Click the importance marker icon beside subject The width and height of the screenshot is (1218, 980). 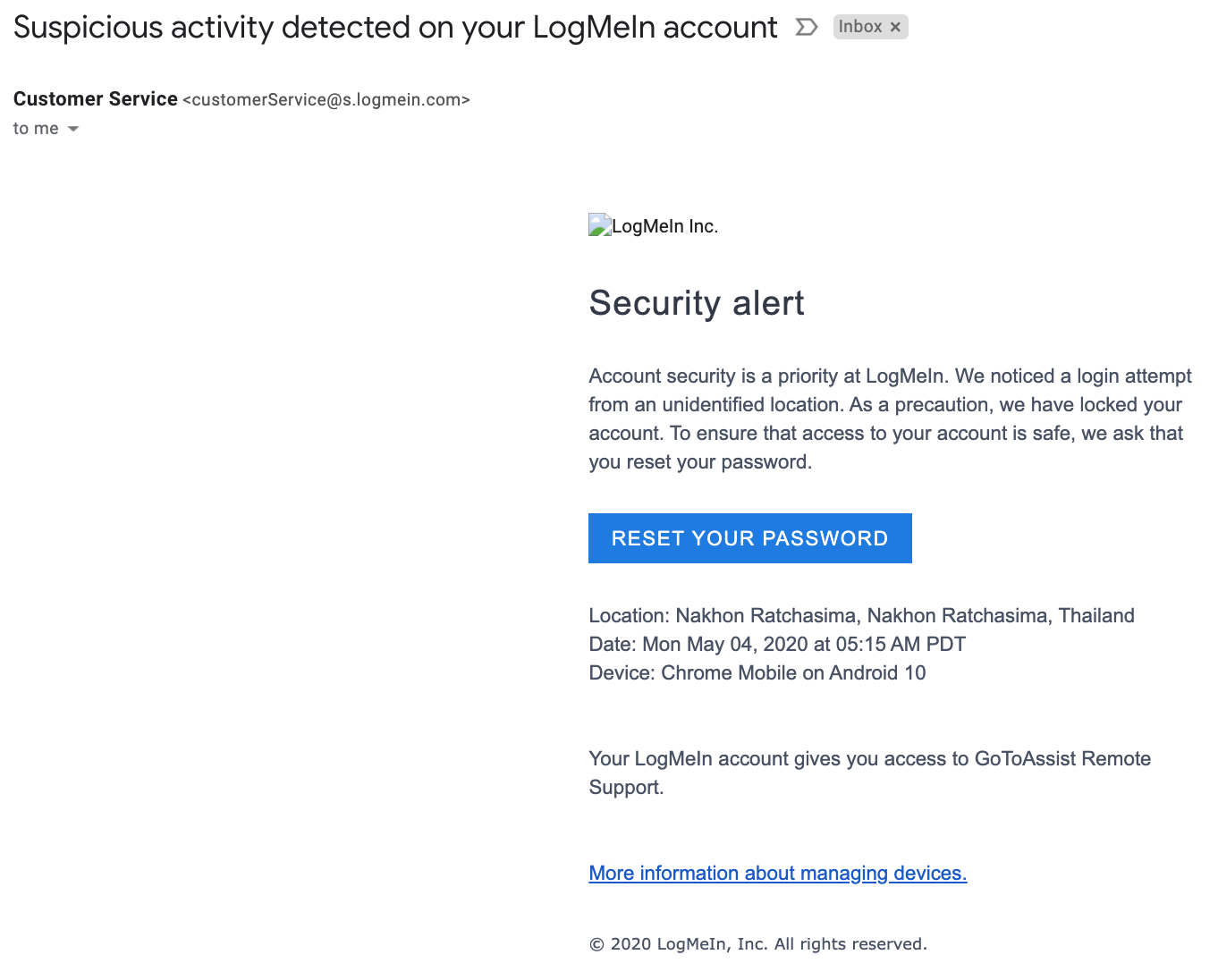[x=807, y=28]
